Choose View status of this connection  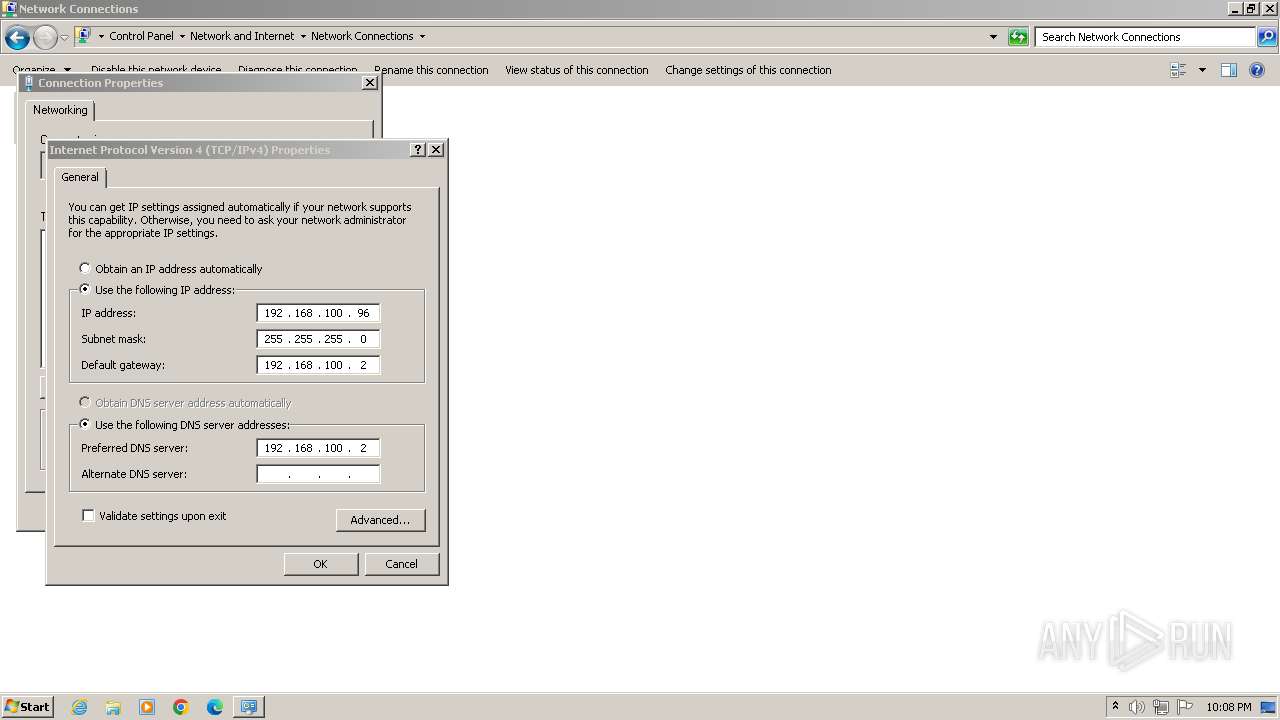pos(577,70)
